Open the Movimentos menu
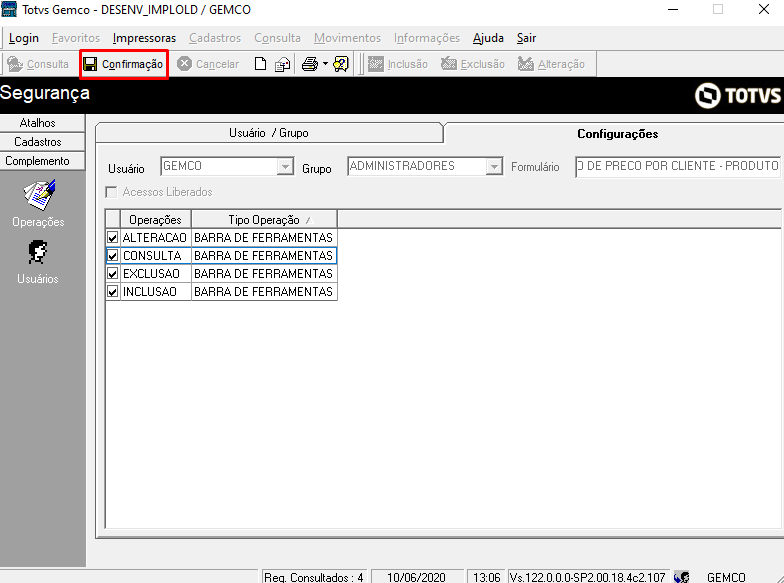 pos(348,38)
